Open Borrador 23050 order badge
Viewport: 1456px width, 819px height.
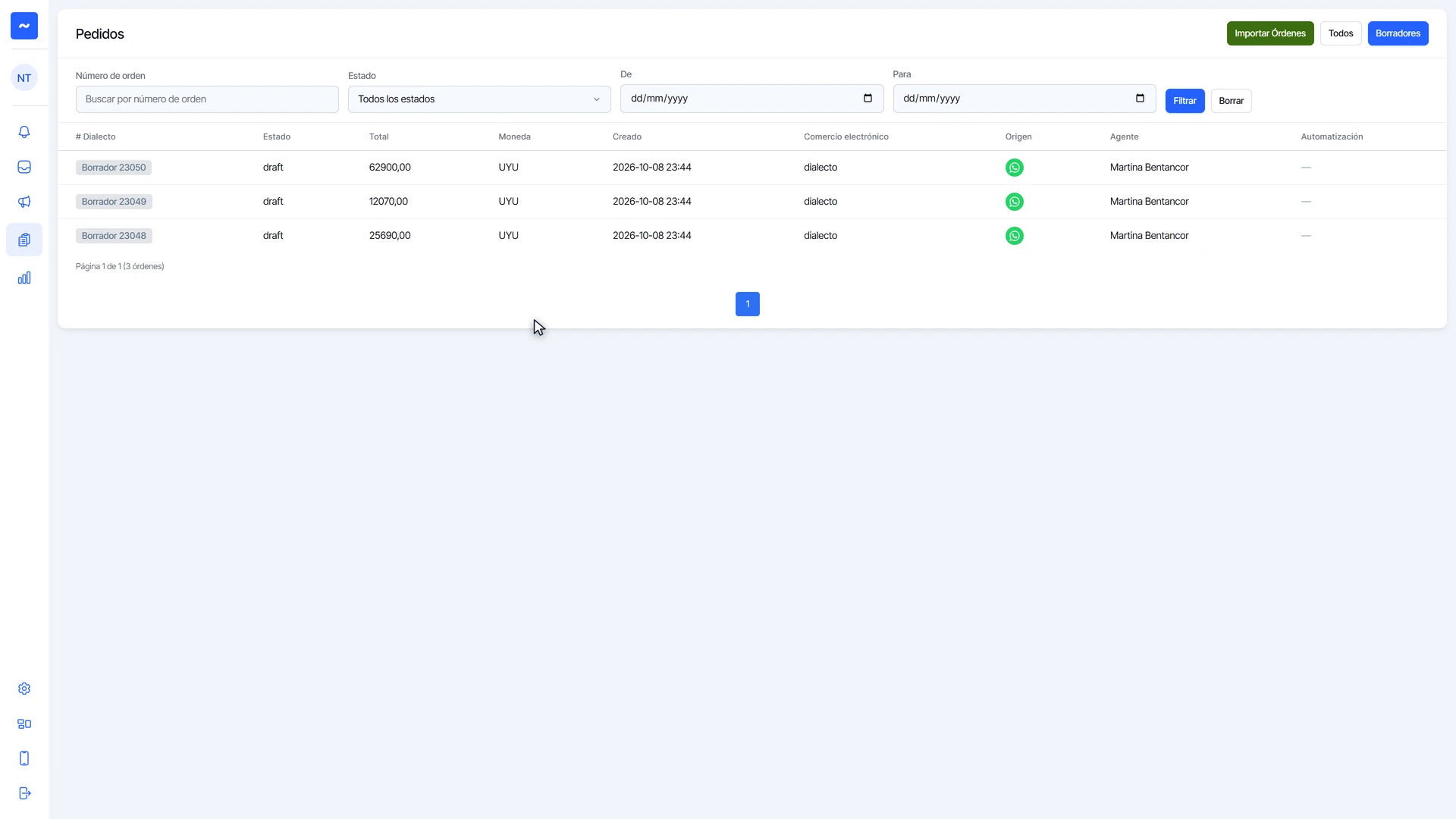[x=114, y=168]
